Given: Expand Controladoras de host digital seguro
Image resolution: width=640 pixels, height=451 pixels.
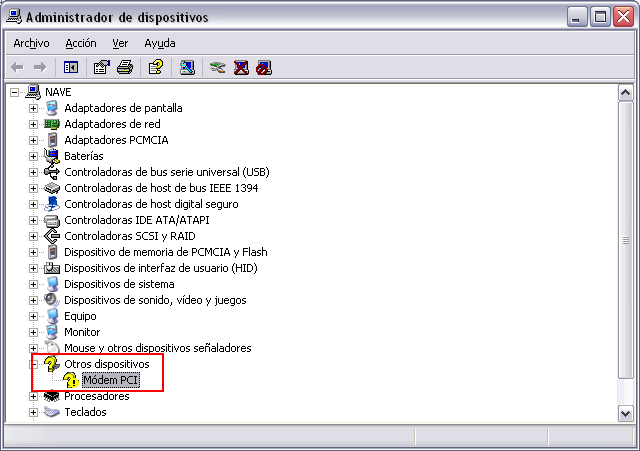Looking at the screenshot, I should tap(33, 204).
